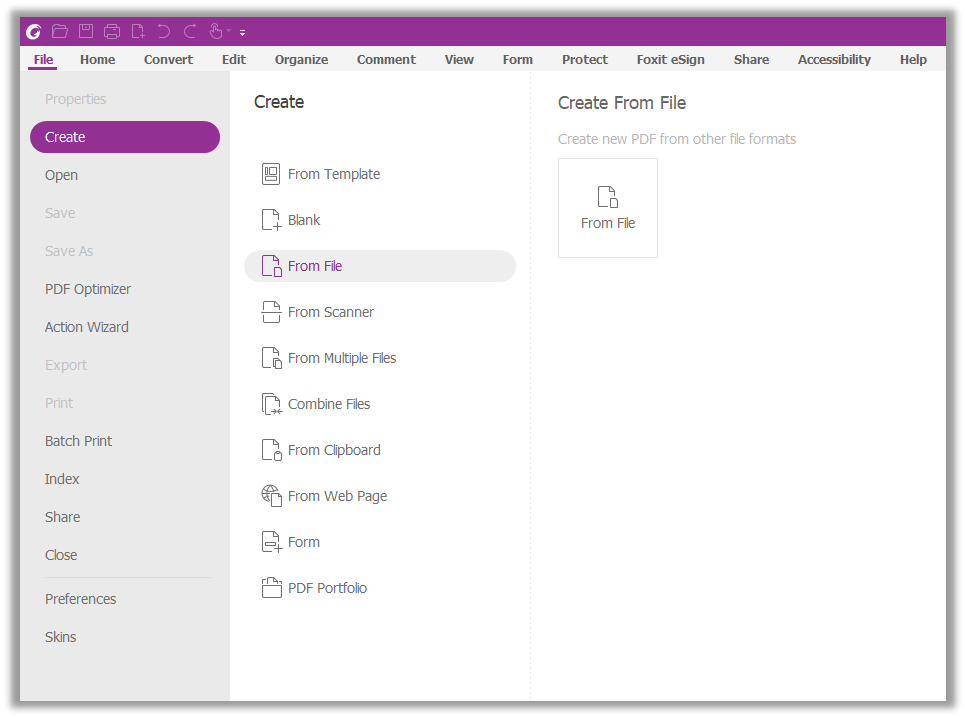
Task: Select Create in the File sidebar
Action: coord(125,137)
